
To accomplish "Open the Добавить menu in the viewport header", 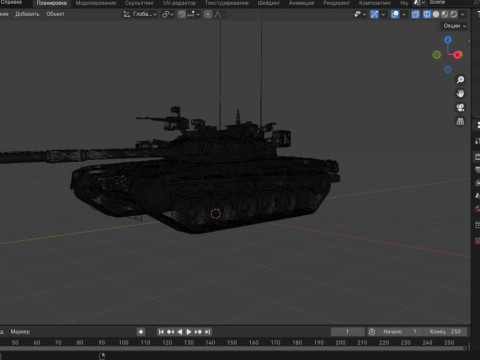I will (x=27, y=14).
